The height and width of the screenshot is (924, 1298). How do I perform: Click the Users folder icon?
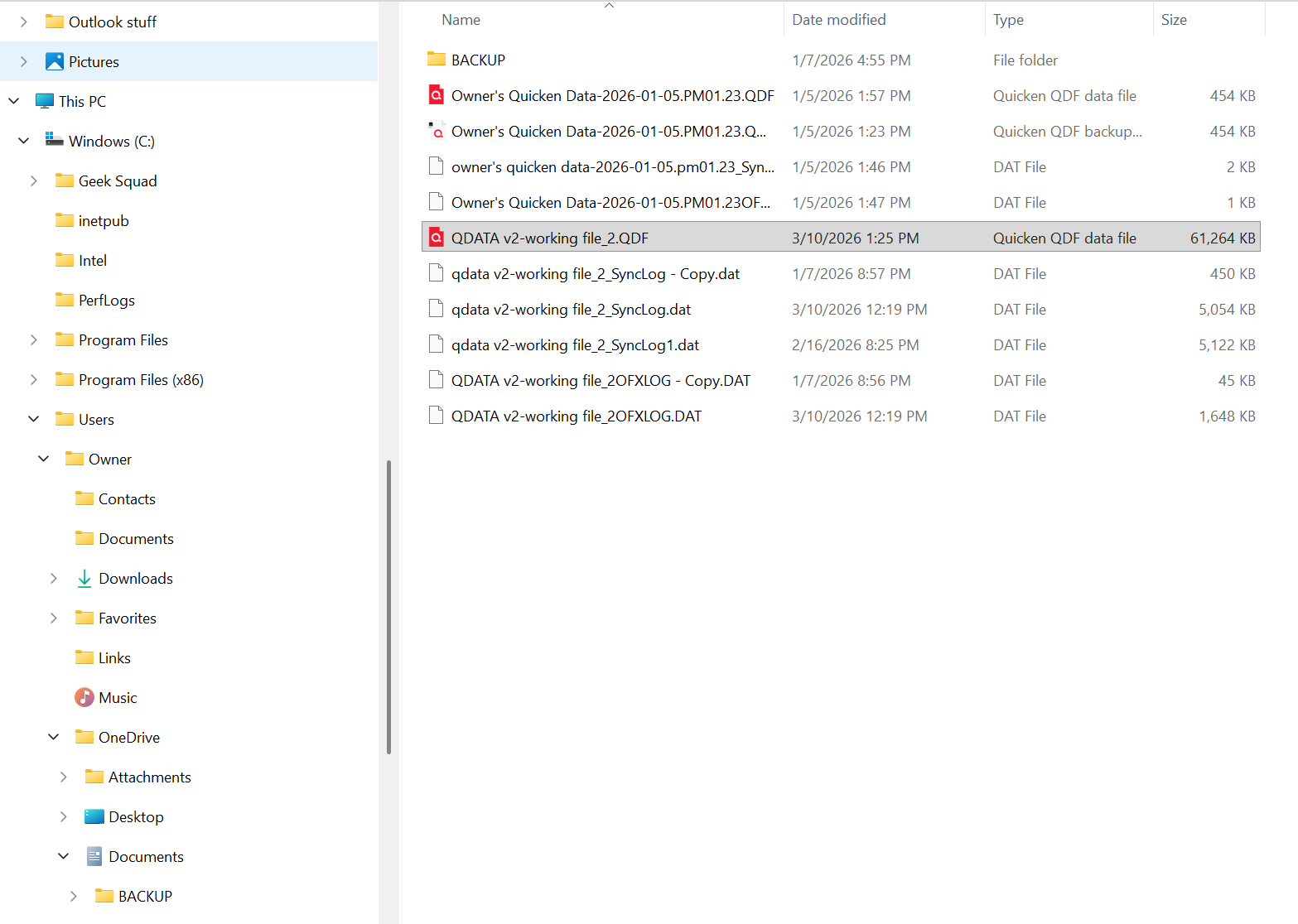coord(65,419)
